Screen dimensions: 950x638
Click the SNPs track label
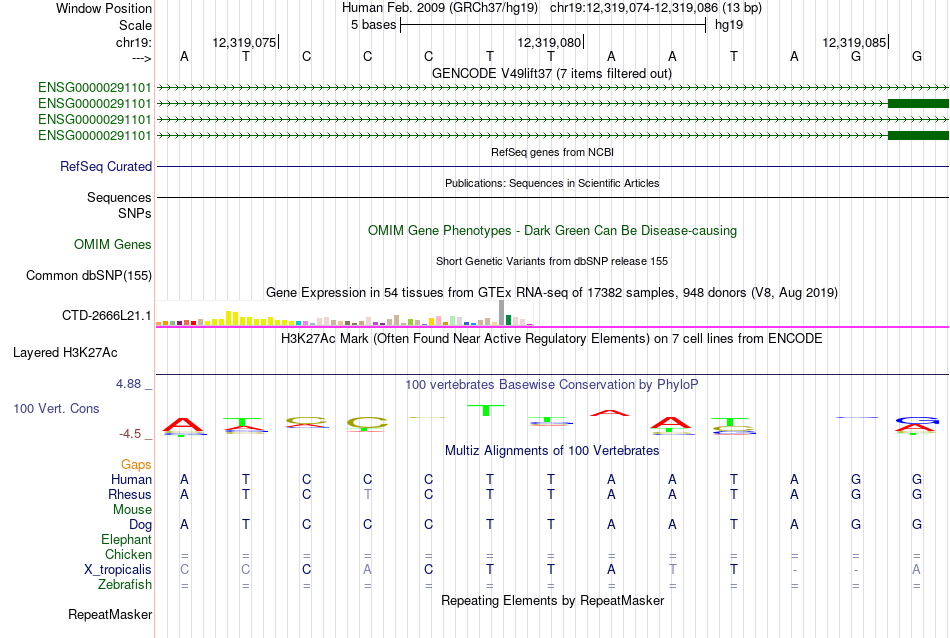pos(135,213)
